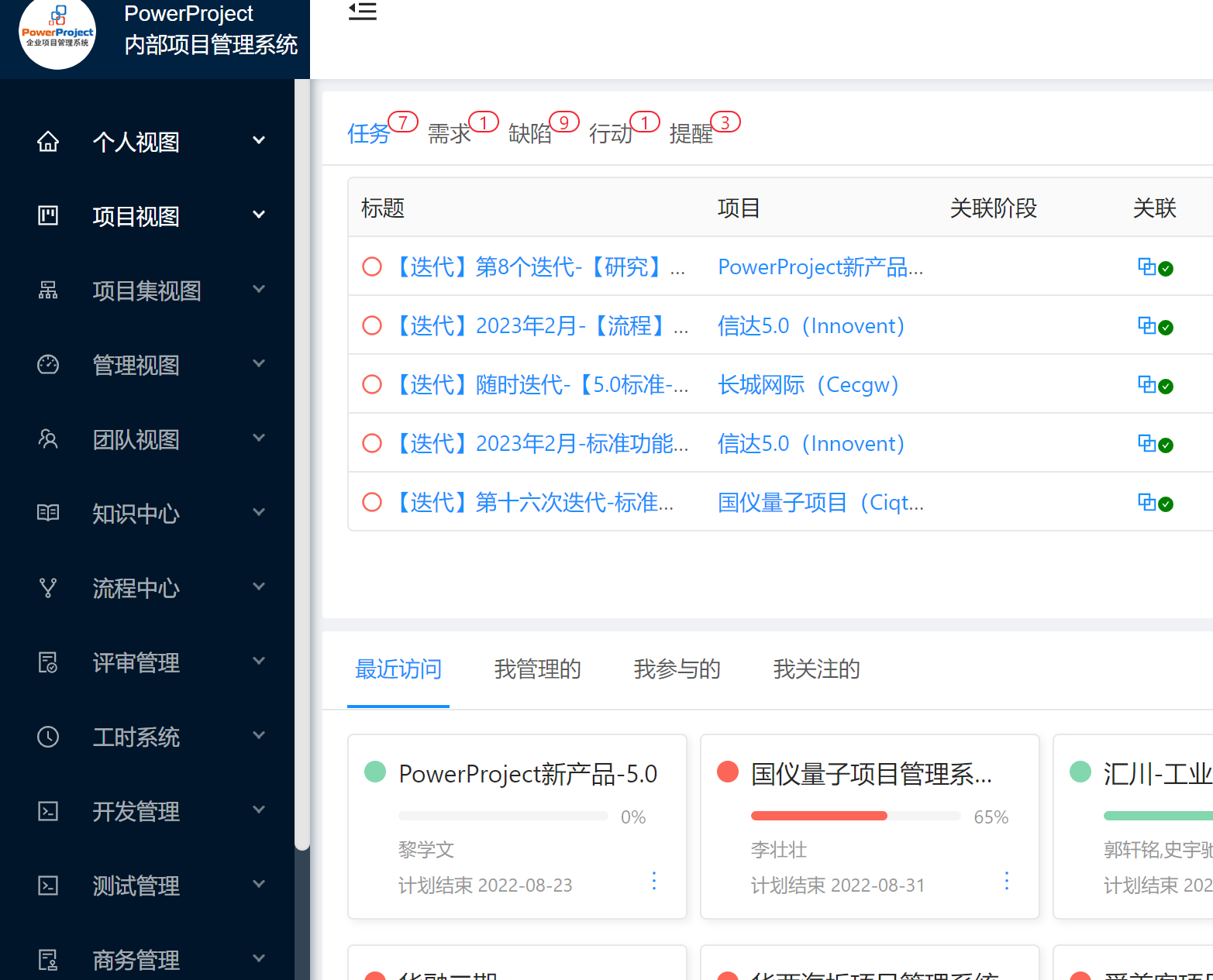Select the 我关注的 tab
Viewport: 1213px width, 980px height.
[x=817, y=669]
